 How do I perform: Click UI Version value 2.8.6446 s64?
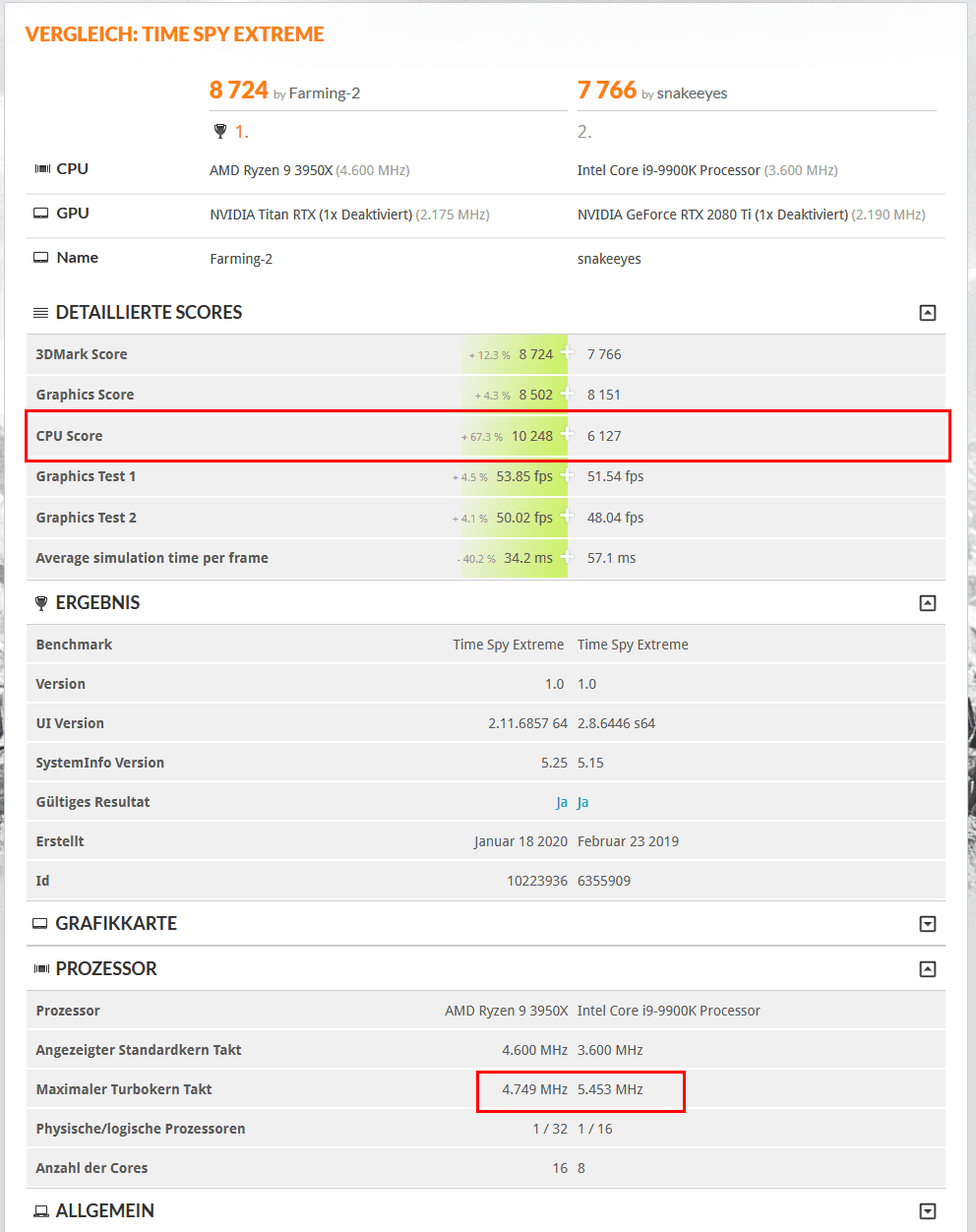616,723
